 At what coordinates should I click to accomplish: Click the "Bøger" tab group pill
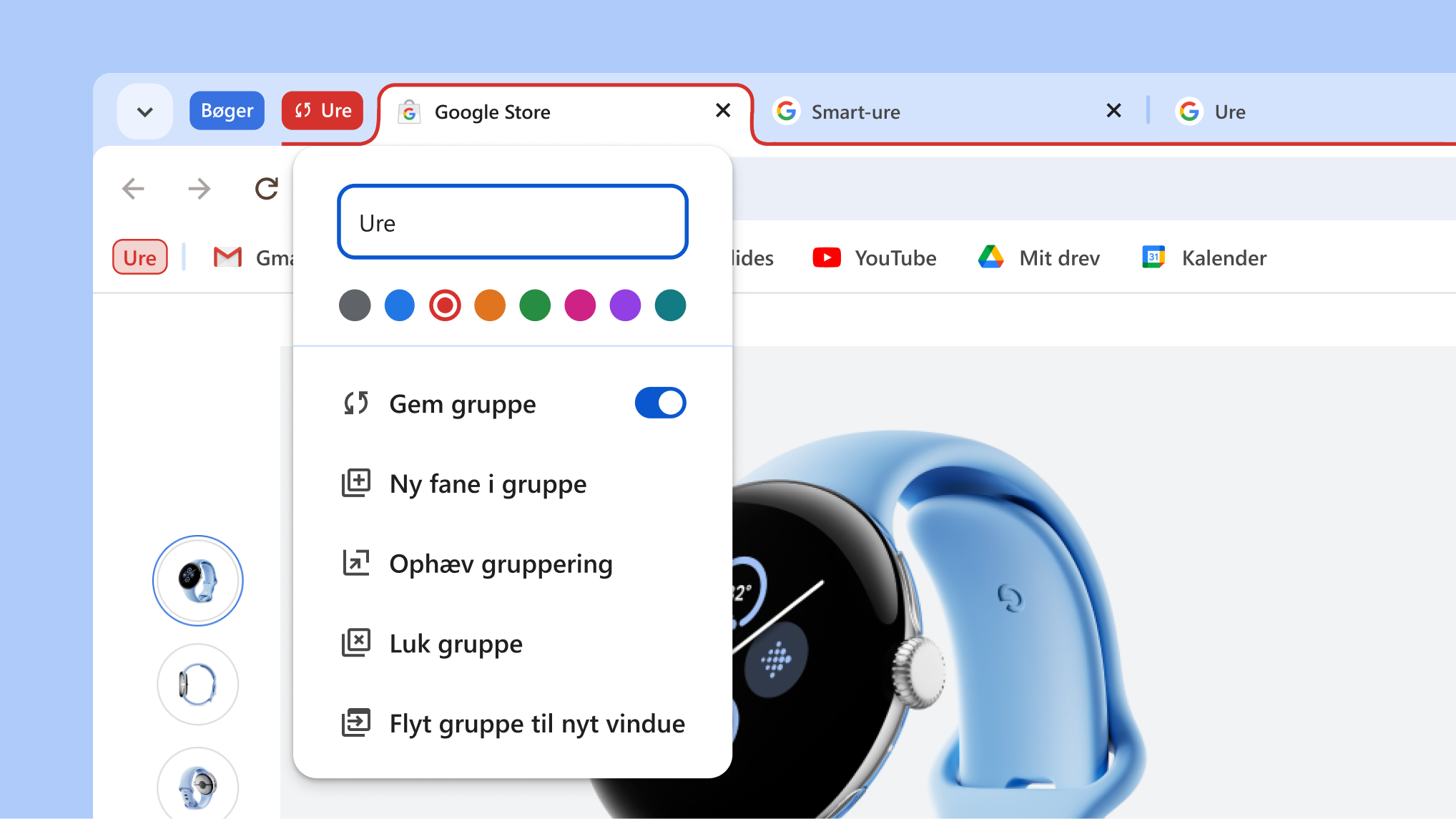[227, 110]
